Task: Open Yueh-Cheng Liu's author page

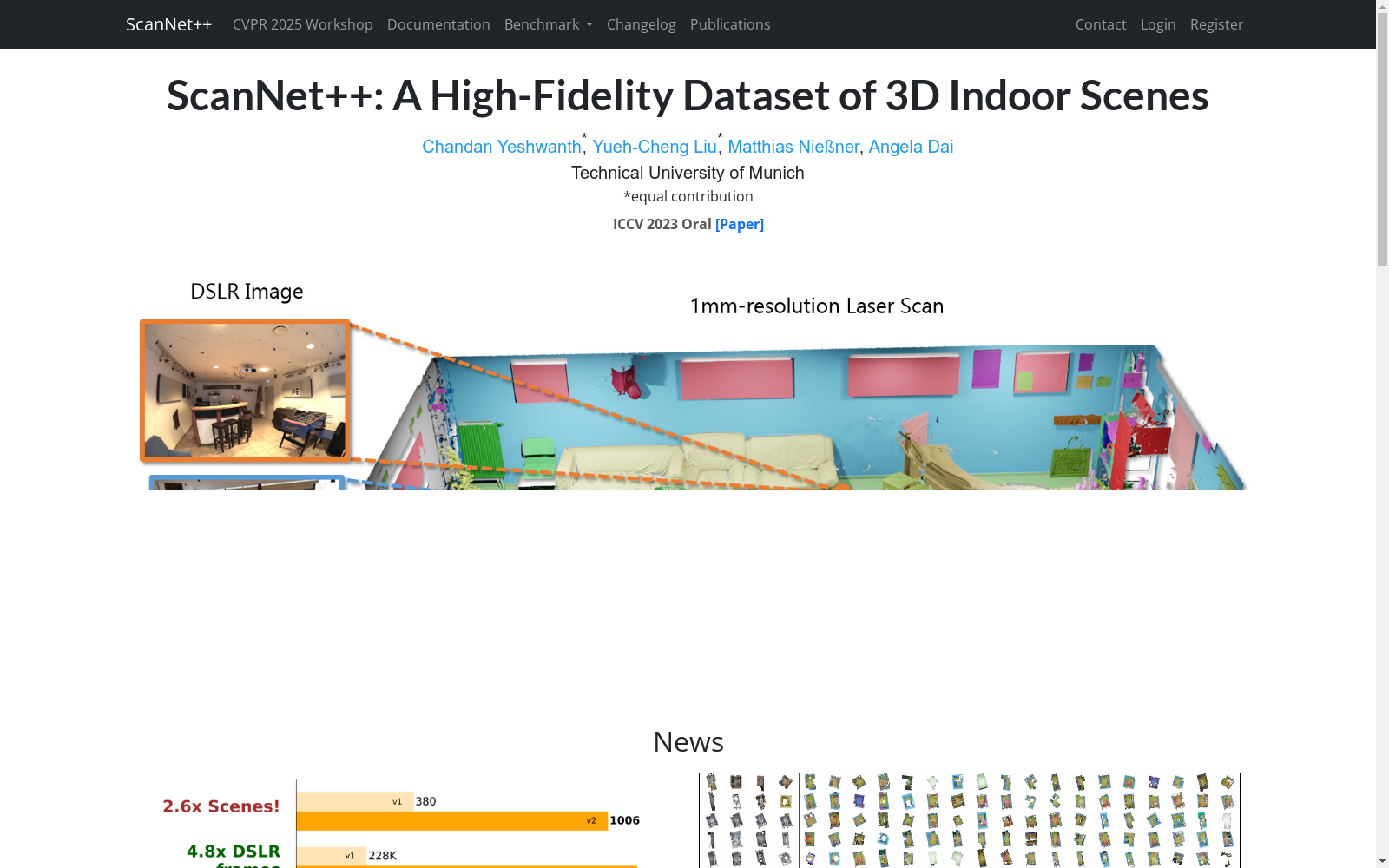Action: point(655,147)
